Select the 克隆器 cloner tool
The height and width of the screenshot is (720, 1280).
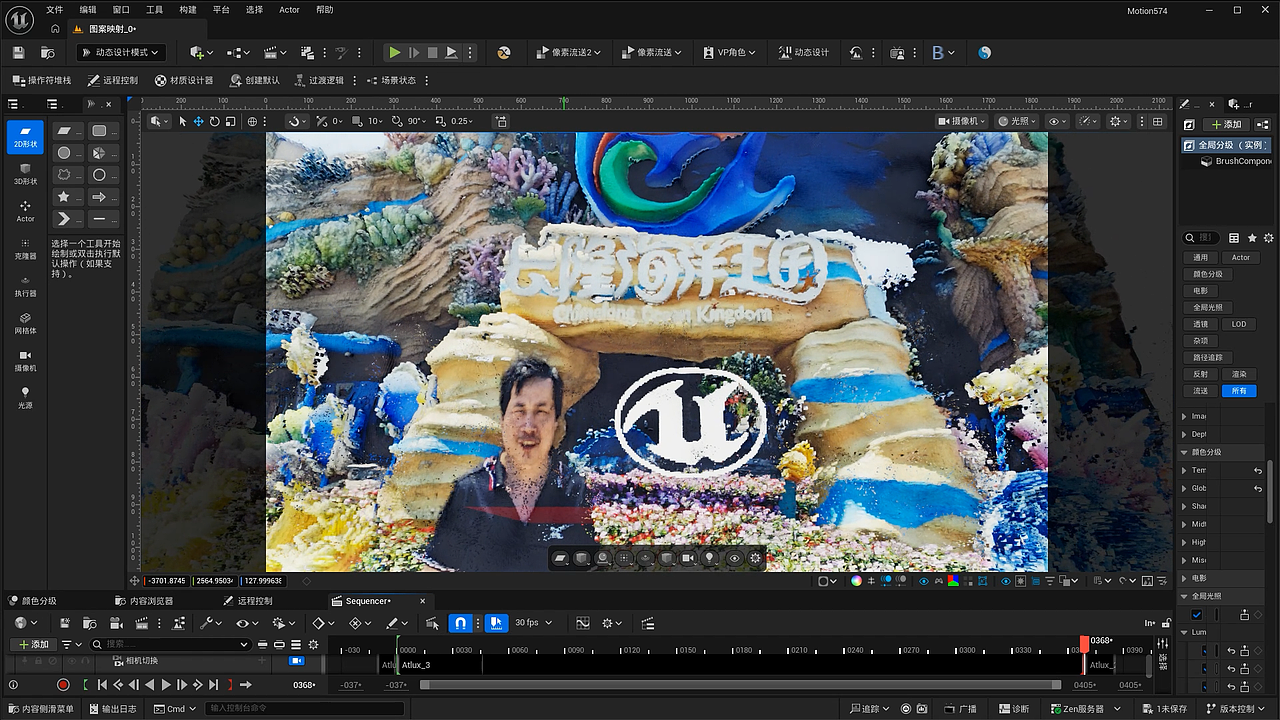(x=25, y=248)
